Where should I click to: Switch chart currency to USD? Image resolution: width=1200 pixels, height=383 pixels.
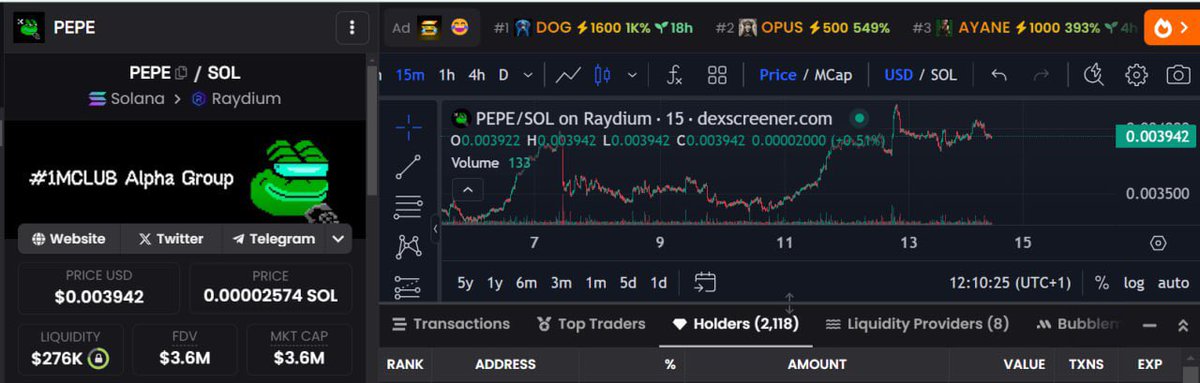point(898,75)
